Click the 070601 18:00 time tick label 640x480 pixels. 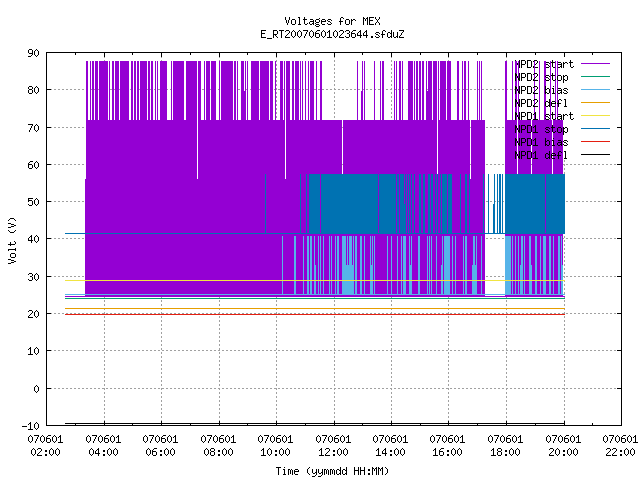coord(505,446)
